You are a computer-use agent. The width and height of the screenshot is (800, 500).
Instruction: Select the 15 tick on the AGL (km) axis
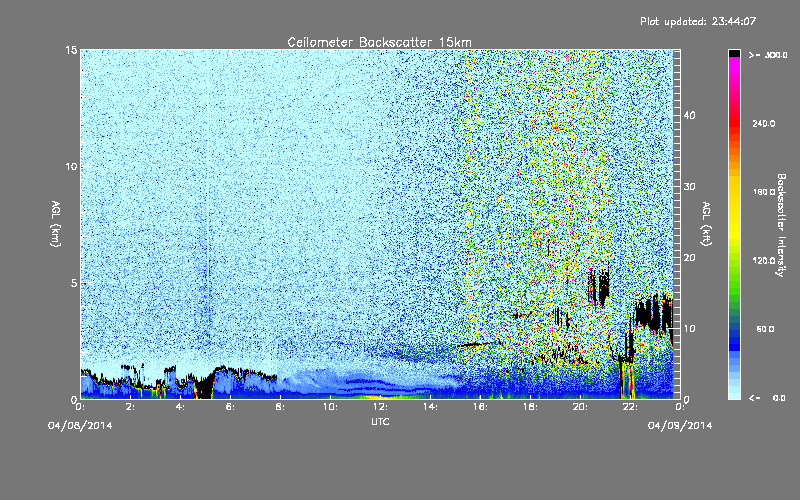pos(71,50)
